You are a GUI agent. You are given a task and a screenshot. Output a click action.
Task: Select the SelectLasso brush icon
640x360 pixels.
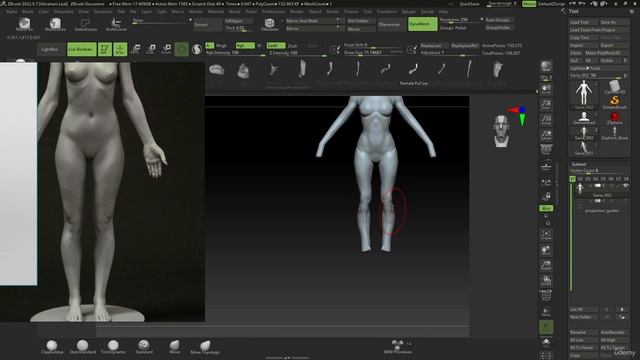point(86,24)
